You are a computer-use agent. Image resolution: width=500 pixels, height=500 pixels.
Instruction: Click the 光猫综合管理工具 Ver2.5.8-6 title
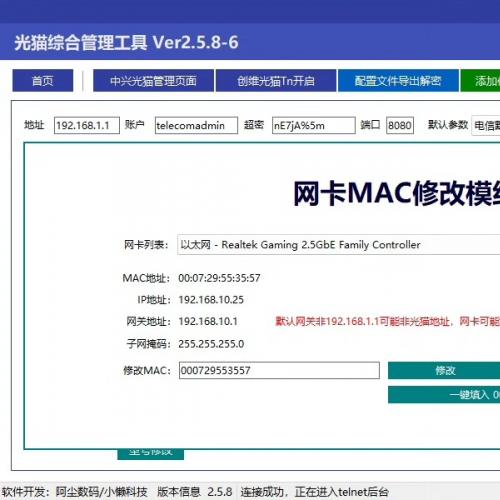(x=126, y=43)
